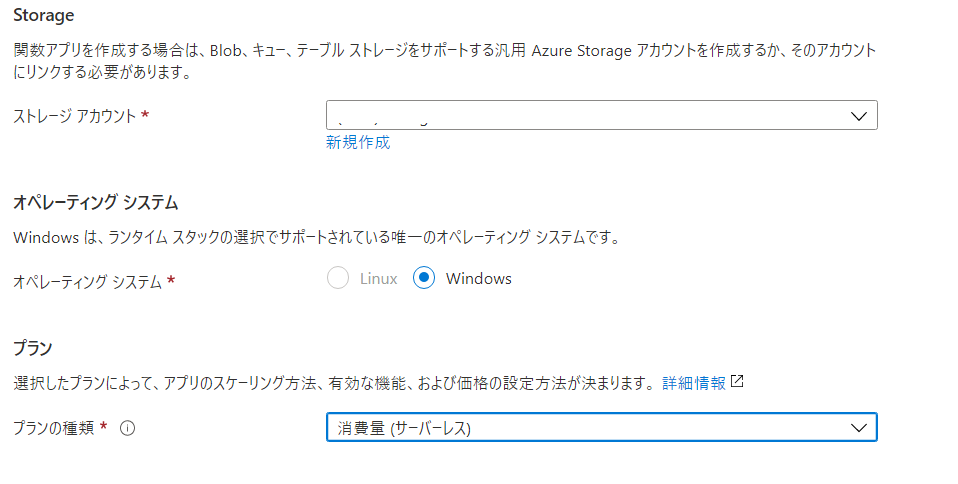Image resolution: width=958 pixels, height=484 pixels.
Task: Expand the プランの種類 dropdown arrow
Action: click(858, 428)
